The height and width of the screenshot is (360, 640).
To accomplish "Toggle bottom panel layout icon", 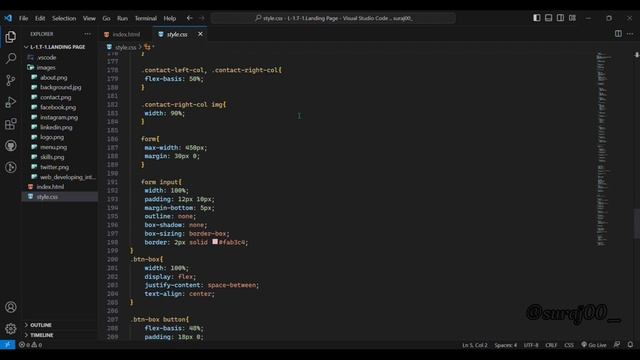I will (x=549, y=18).
